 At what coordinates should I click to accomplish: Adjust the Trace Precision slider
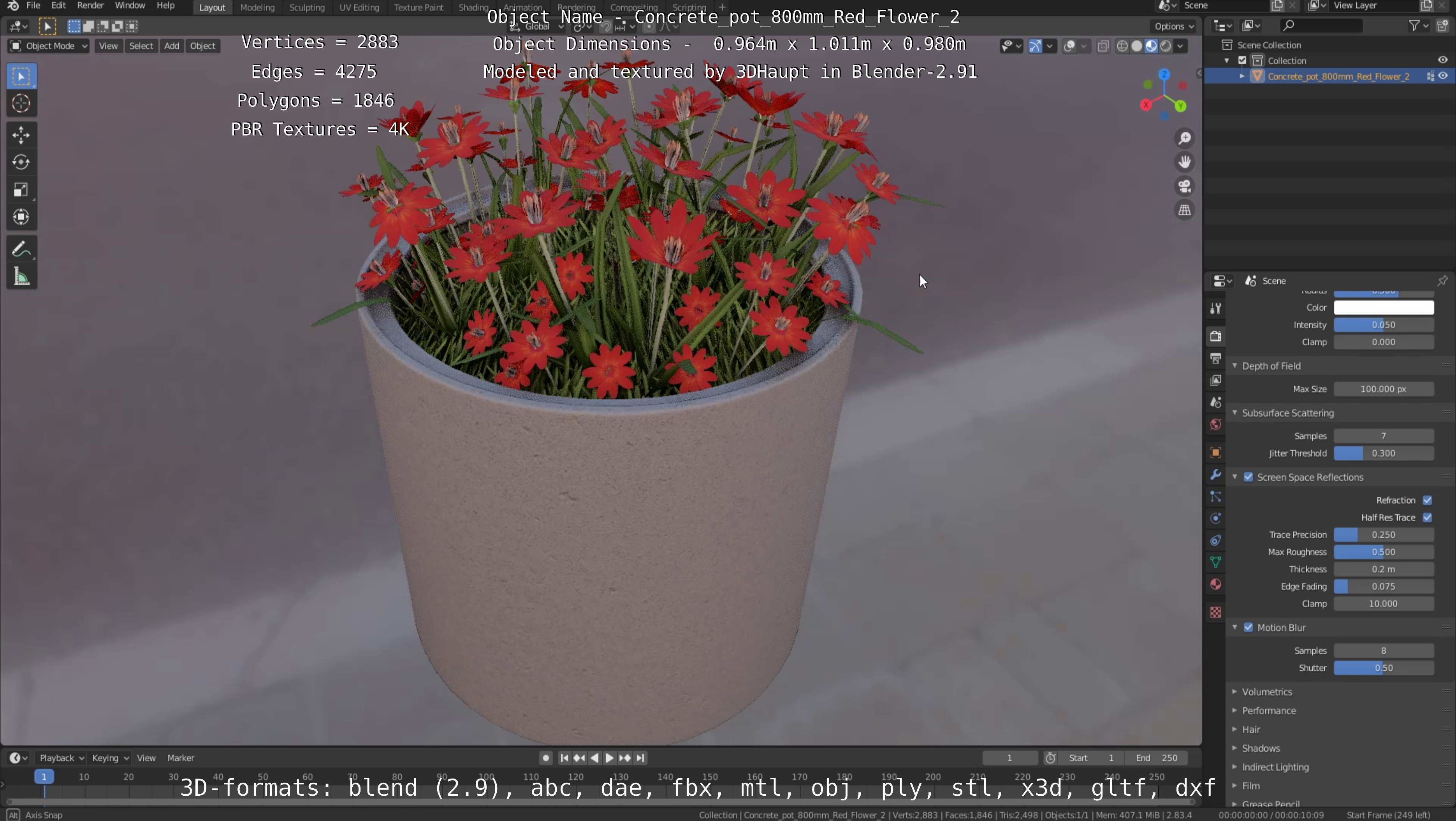1384,535
